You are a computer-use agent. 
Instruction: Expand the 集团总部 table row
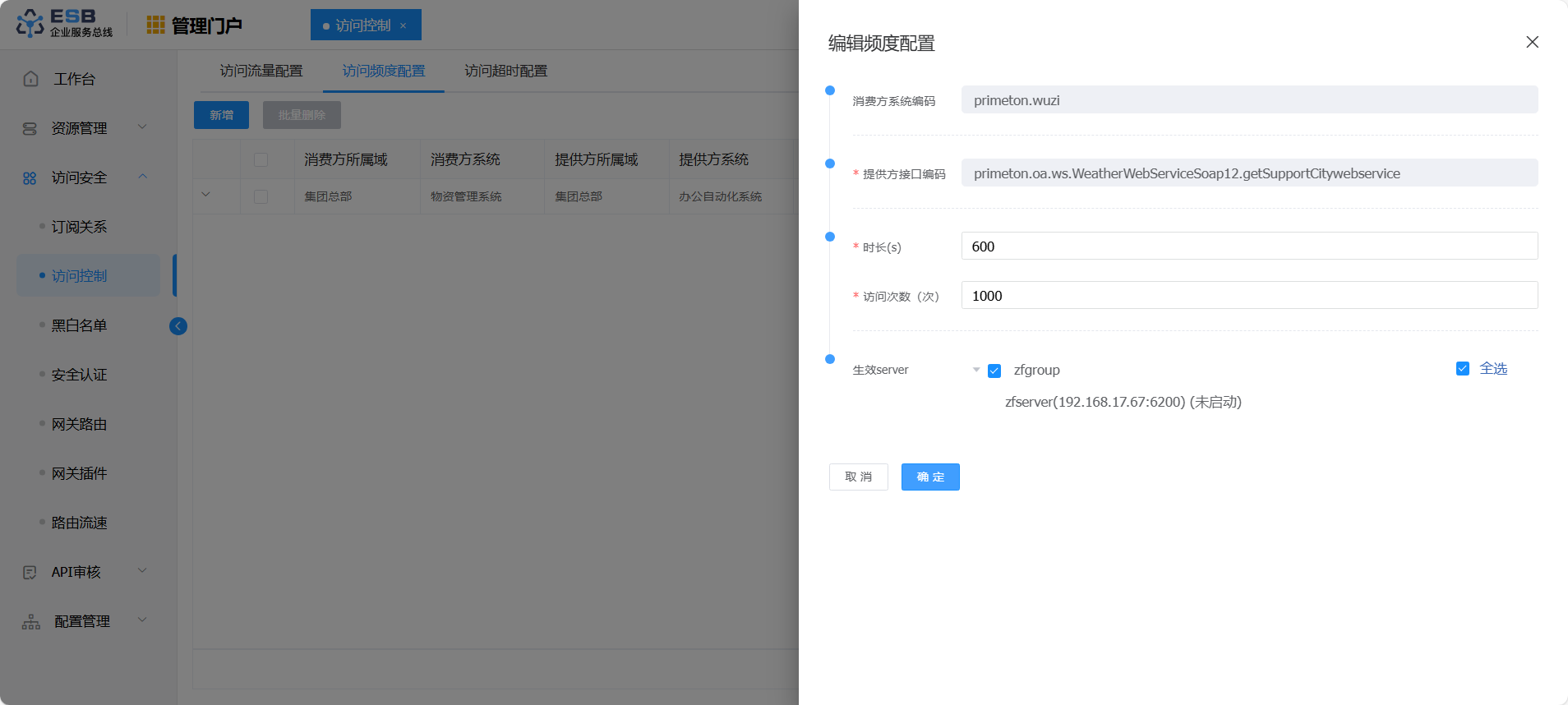click(206, 195)
